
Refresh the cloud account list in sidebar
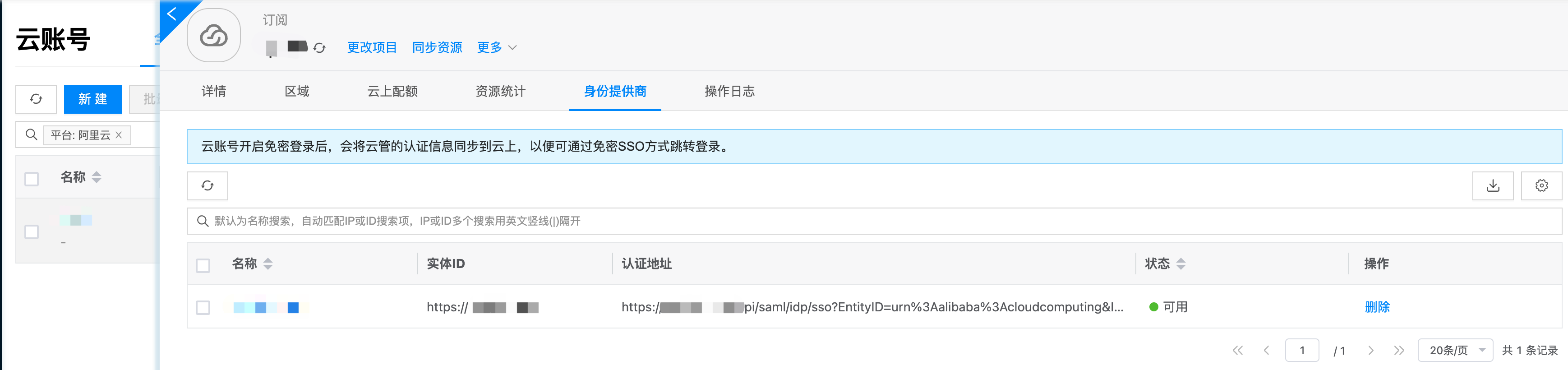tap(36, 99)
